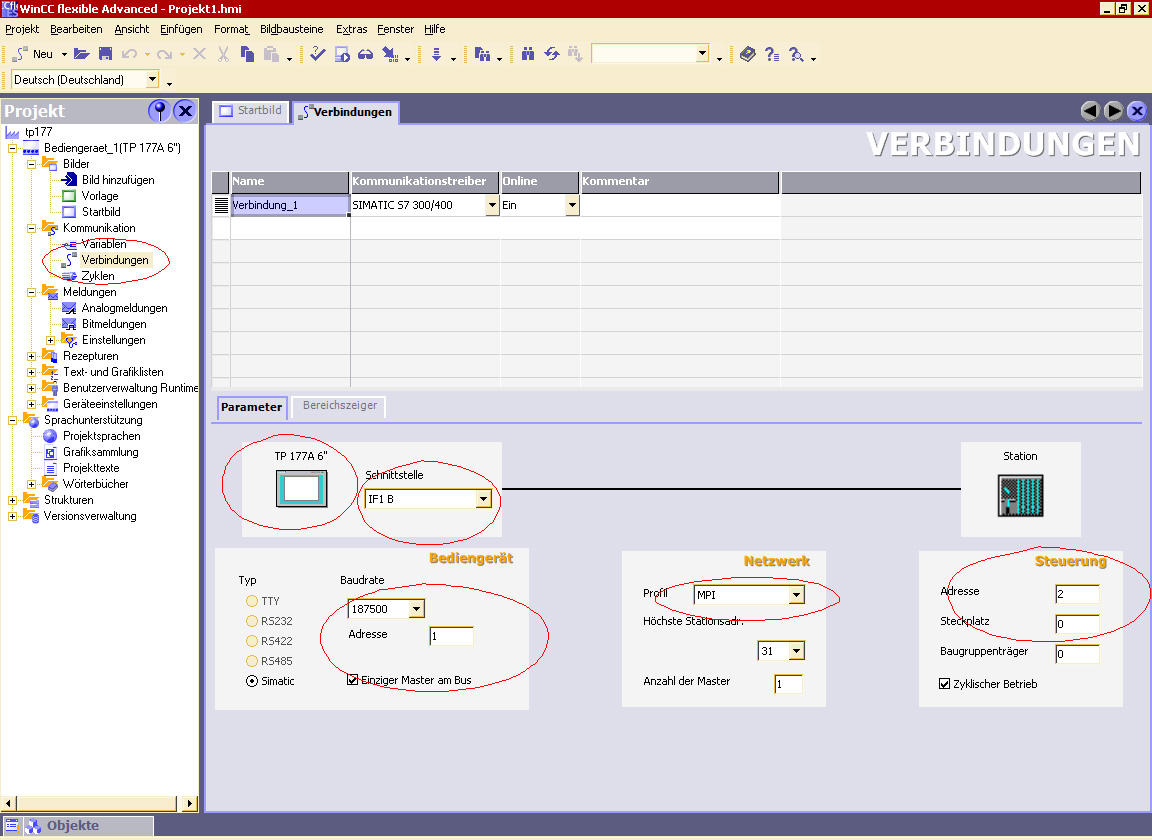Open the Deutsch (Deutschland) language dropdown
The width and height of the screenshot is (1152, 840).
(152, 79)
